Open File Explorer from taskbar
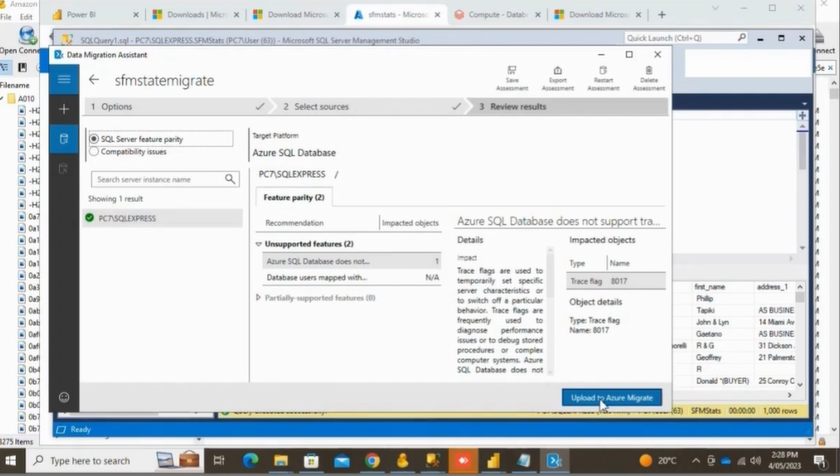The width and height of the screenshot is (840, 476). 281,460
